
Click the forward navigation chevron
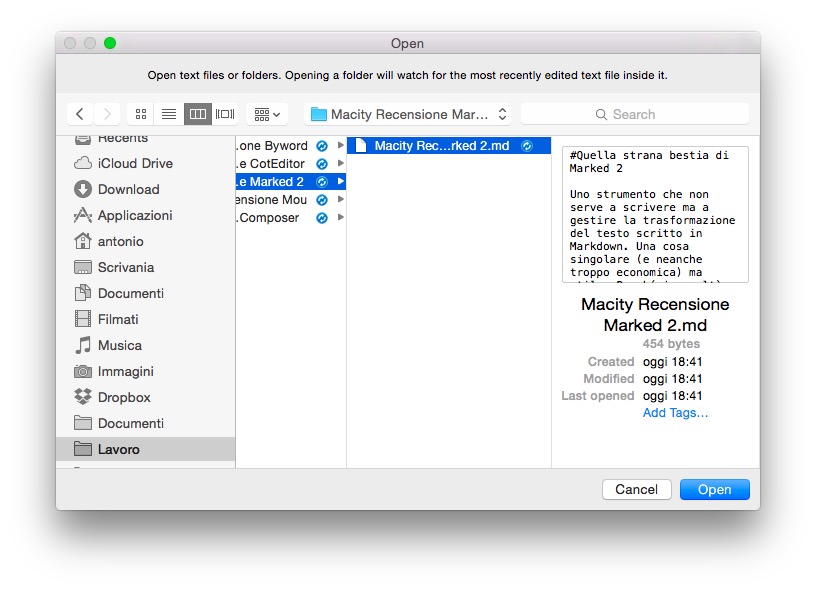[x=107, y=114]
